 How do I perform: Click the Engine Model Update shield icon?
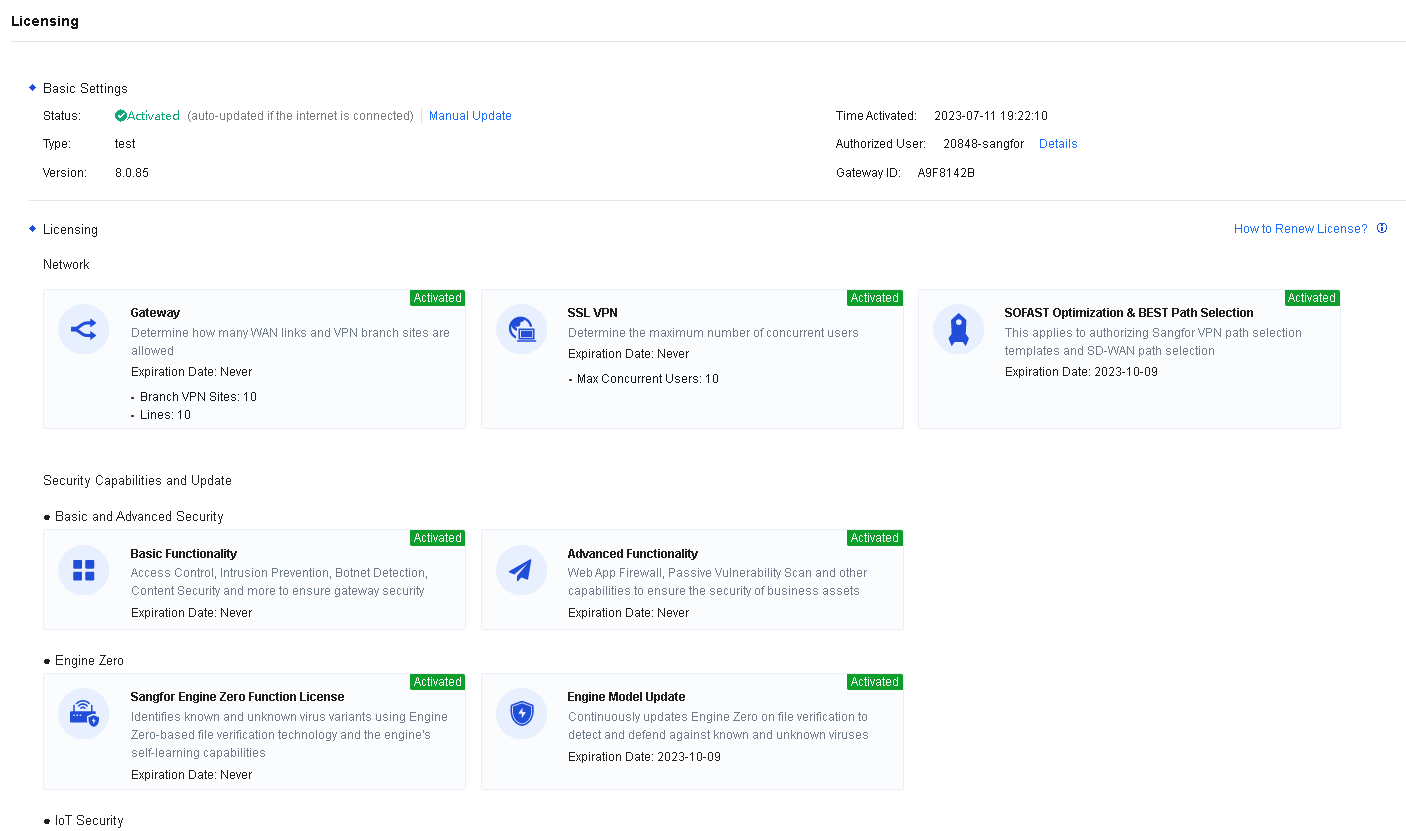pos(521,714)
